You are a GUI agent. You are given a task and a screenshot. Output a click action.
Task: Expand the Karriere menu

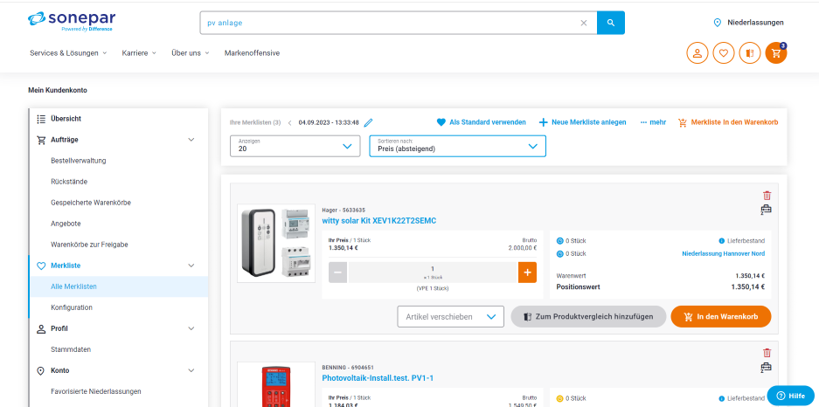[x=139, y=53]
